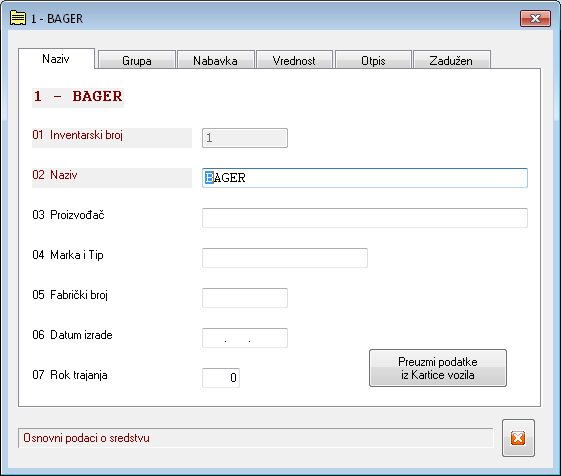Select the Naziv tab

click(56, 58)
